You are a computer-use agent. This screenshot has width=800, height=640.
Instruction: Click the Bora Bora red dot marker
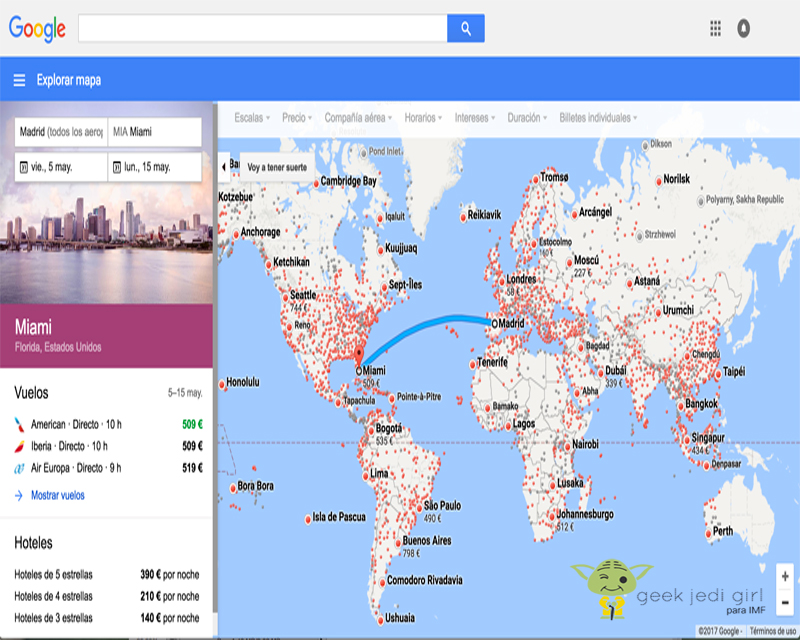(x=233, y=488)
